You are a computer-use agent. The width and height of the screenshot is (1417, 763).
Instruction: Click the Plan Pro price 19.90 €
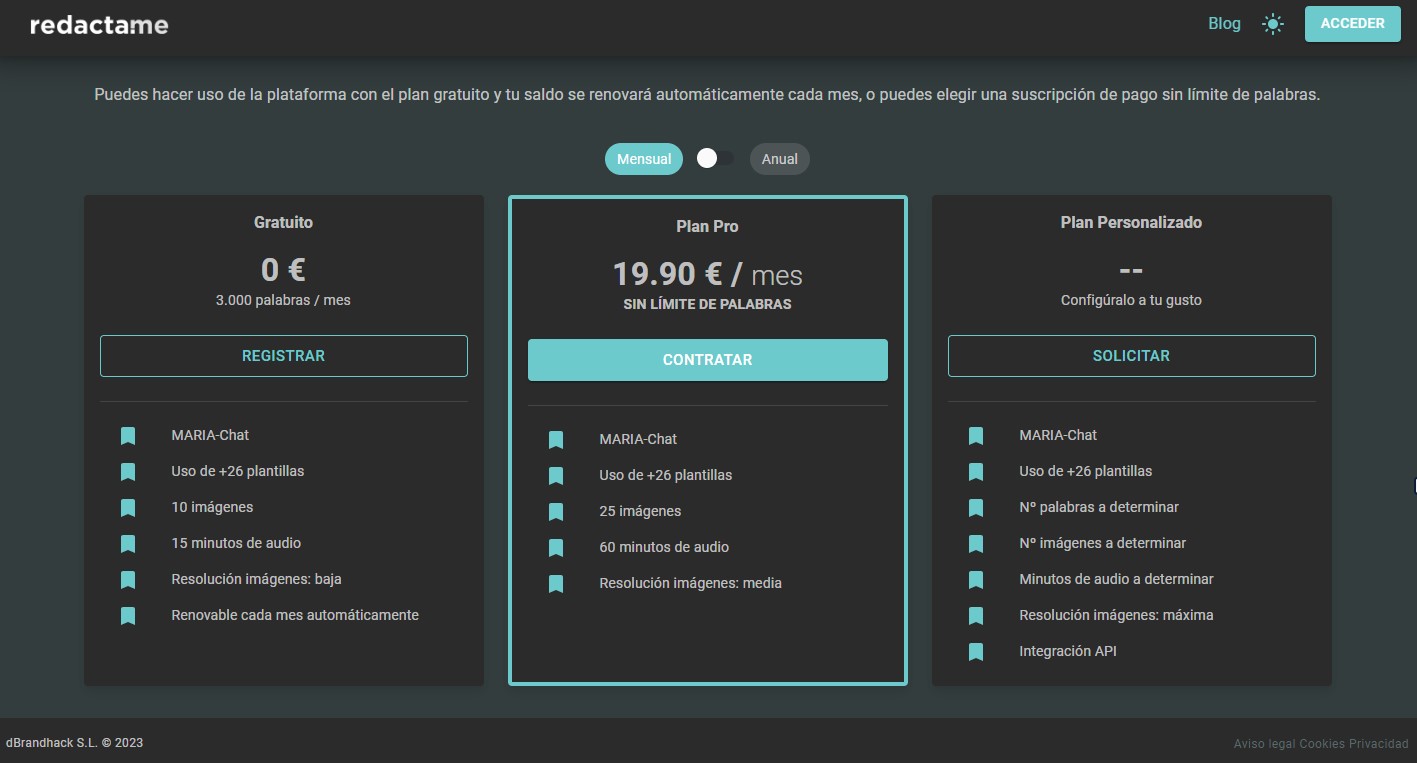click(x=667, y=274)
